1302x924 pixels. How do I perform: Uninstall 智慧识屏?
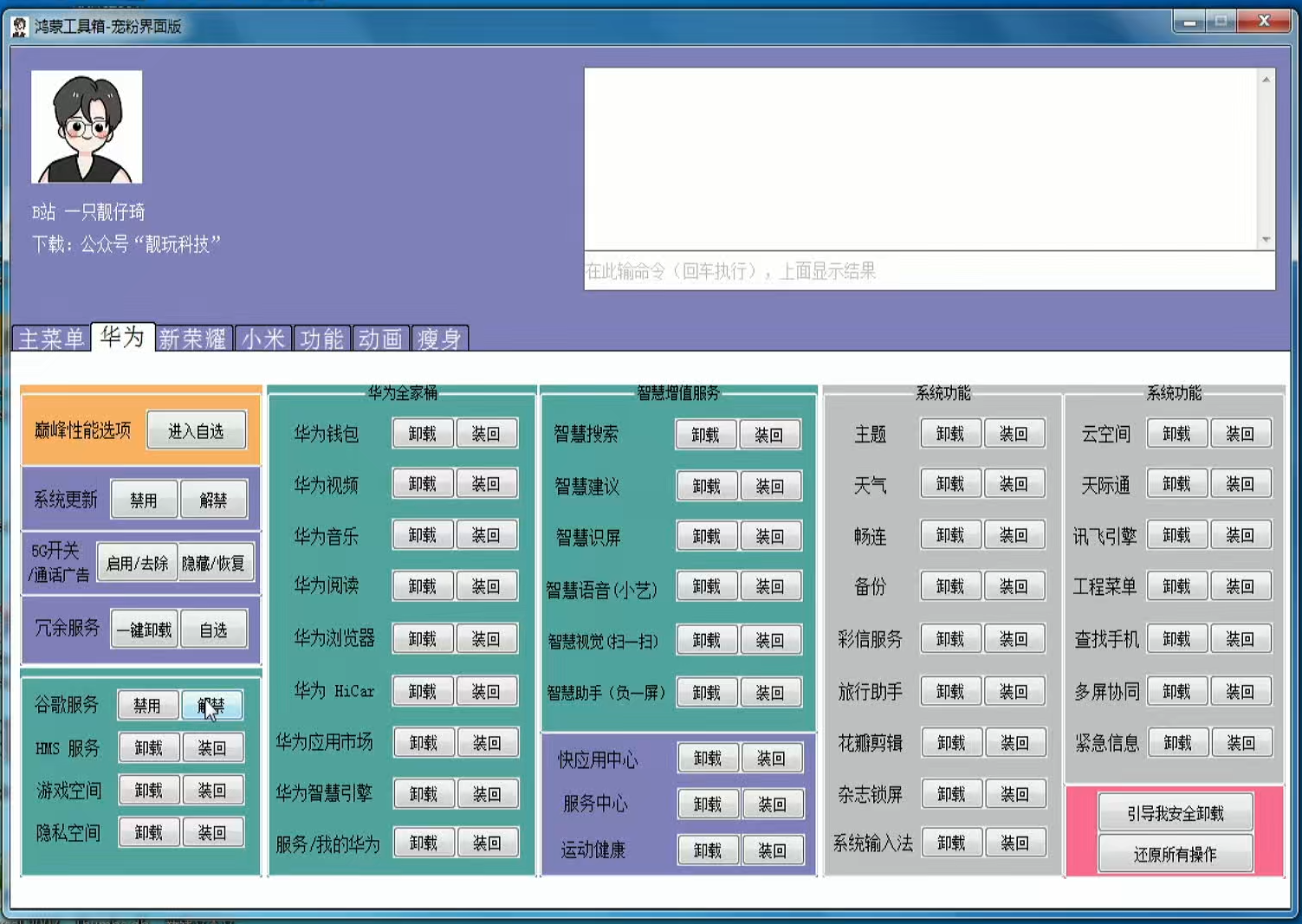point(707,536)
